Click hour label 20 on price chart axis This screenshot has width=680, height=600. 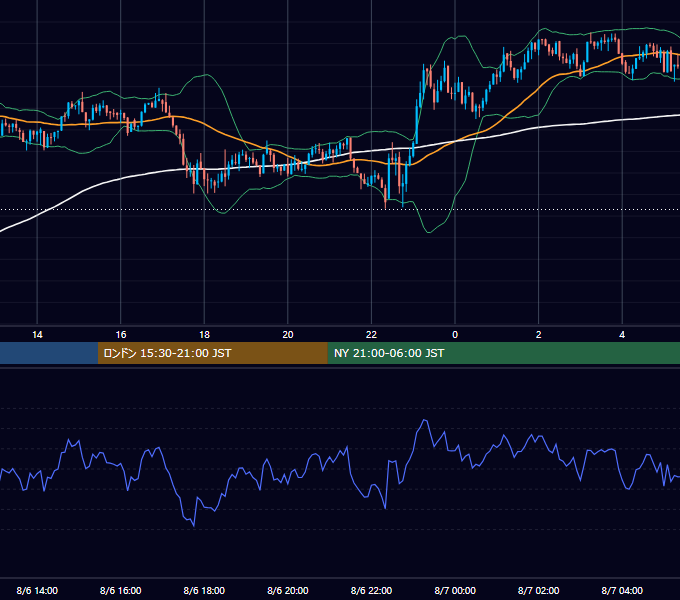pyautogui.click(x=288, y=335)
